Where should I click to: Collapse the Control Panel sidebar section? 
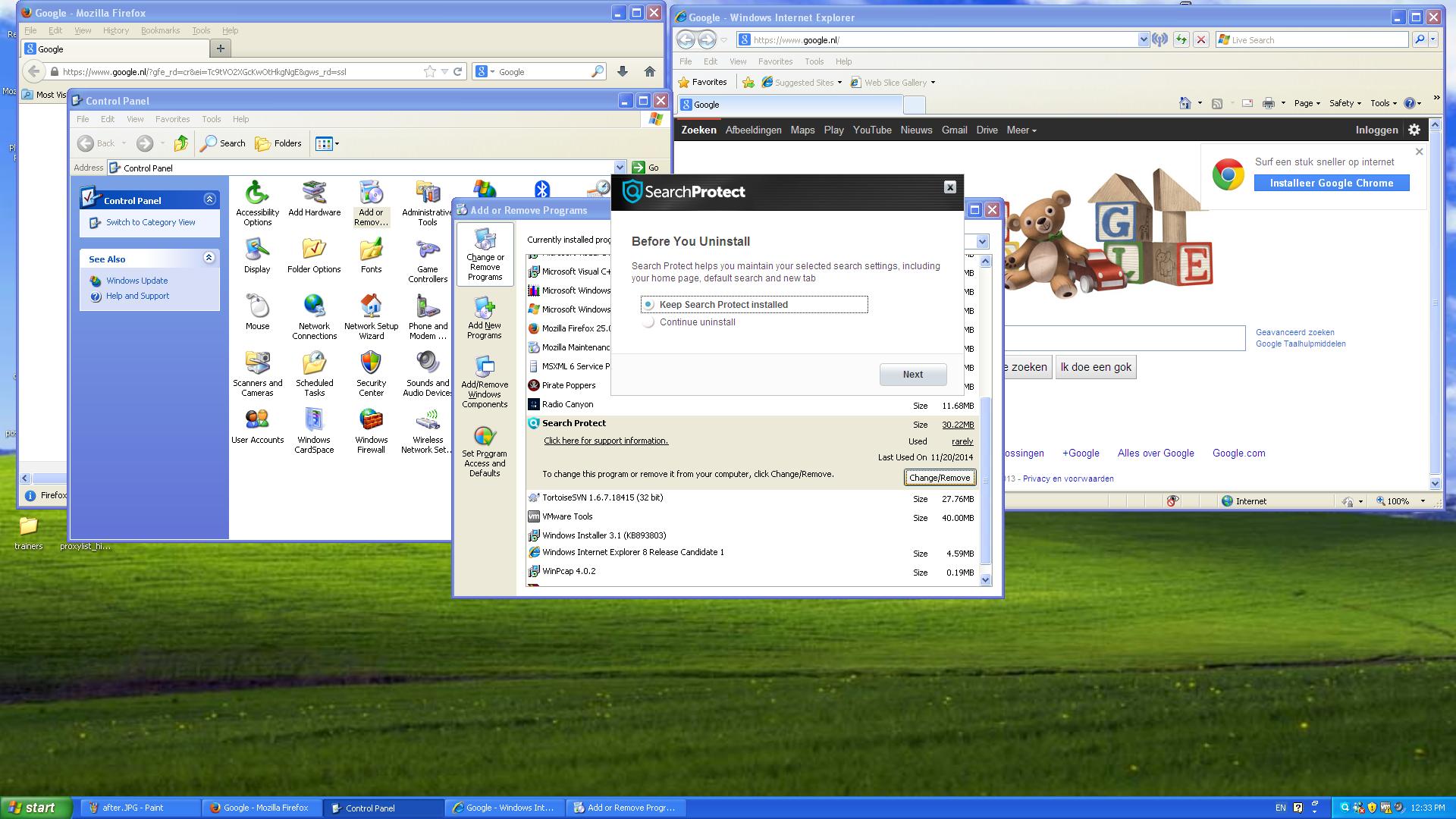click(210, 199)
